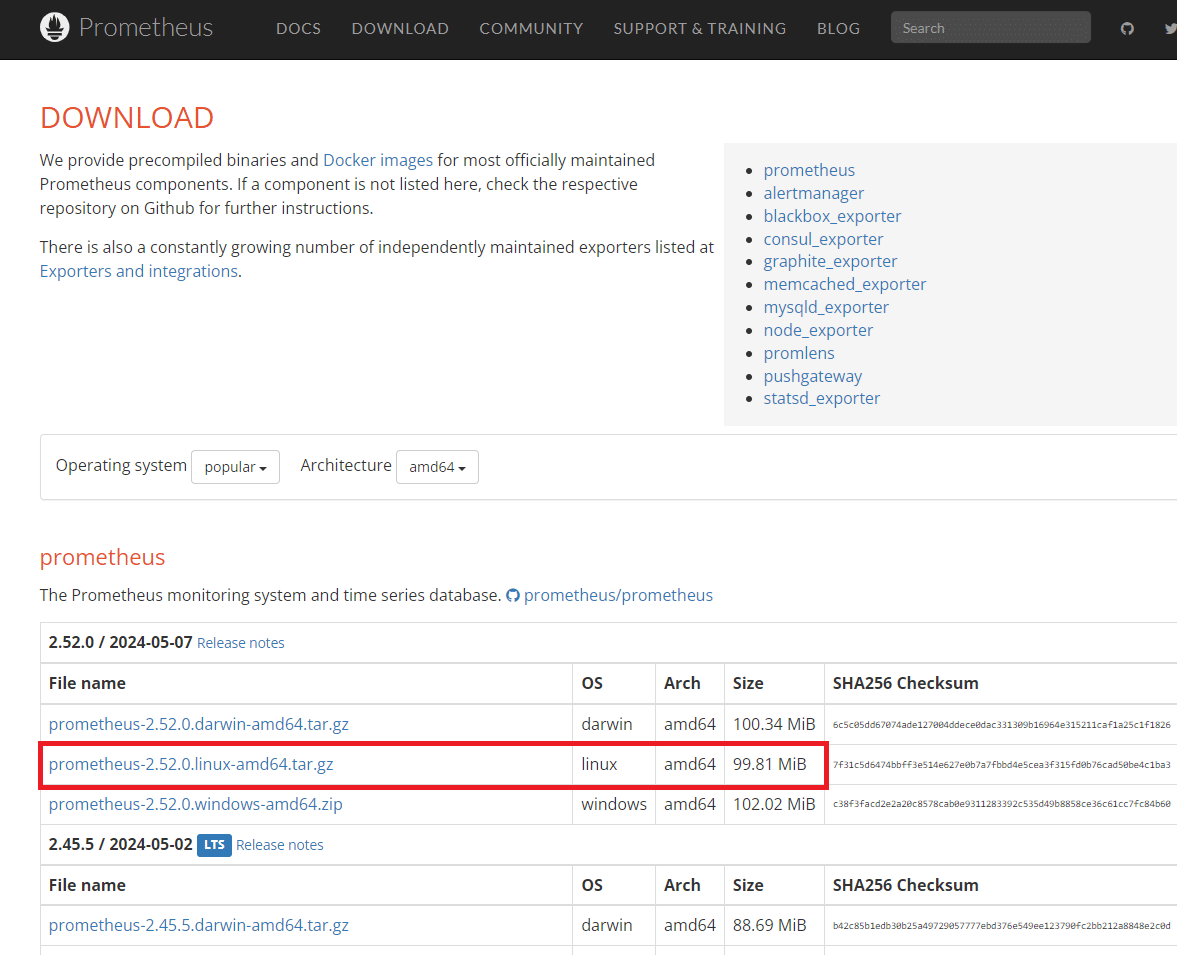The image size is (1177, 955).
Task: Open Release notes for version 2.52.0
Action: [241, 643]
